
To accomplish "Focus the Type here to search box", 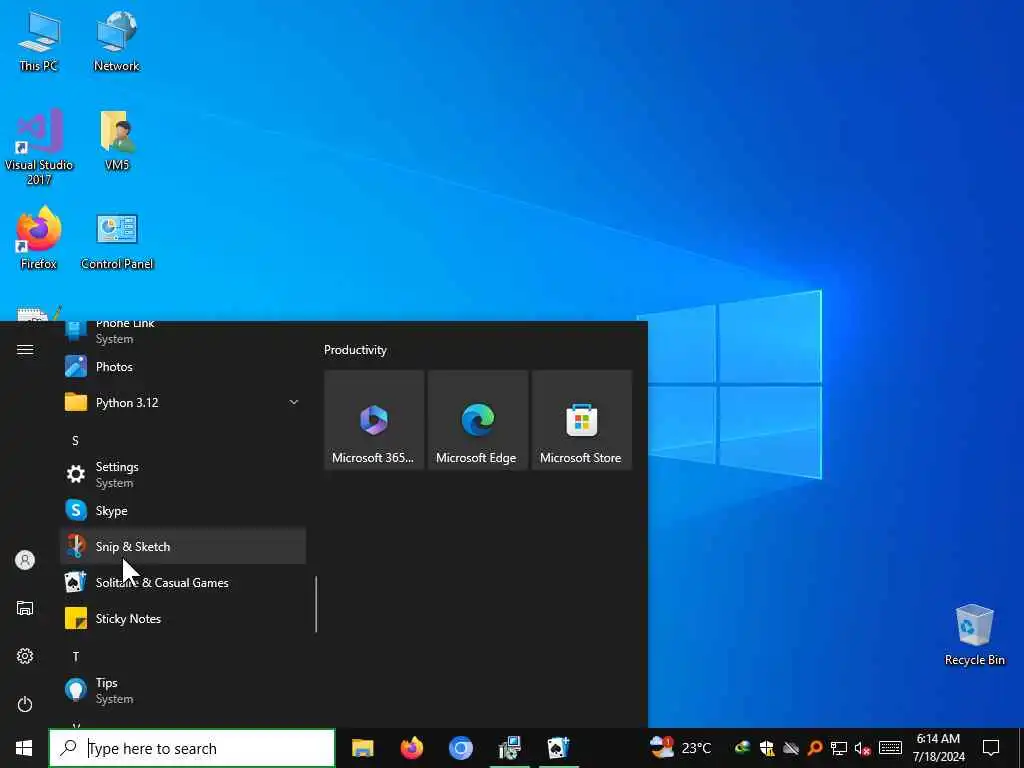I will point(192,748).
